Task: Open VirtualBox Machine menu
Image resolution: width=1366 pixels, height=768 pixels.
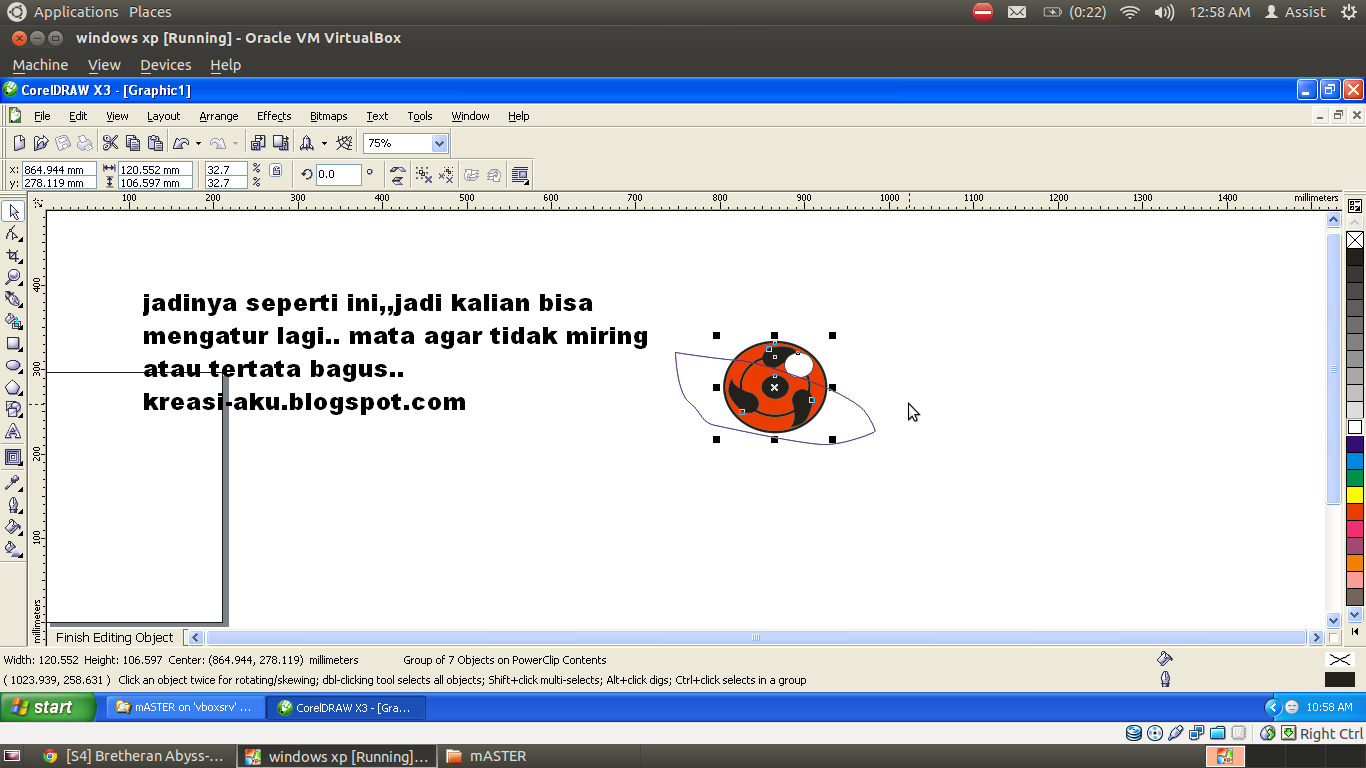Action: [x=40, y=65]
